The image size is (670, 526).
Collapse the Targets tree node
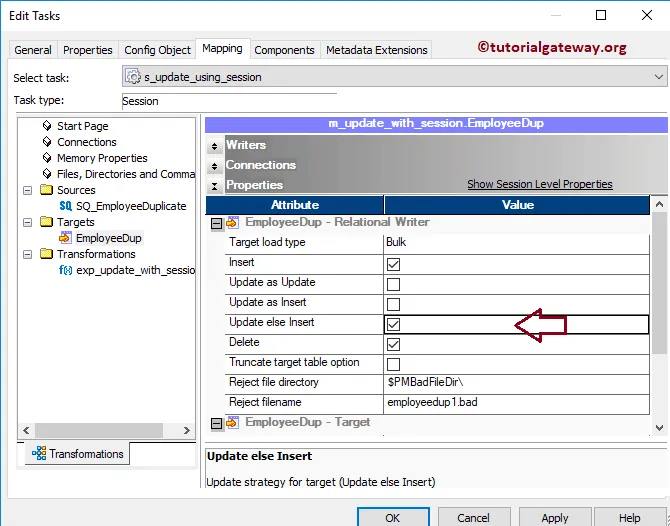[27, 222]
